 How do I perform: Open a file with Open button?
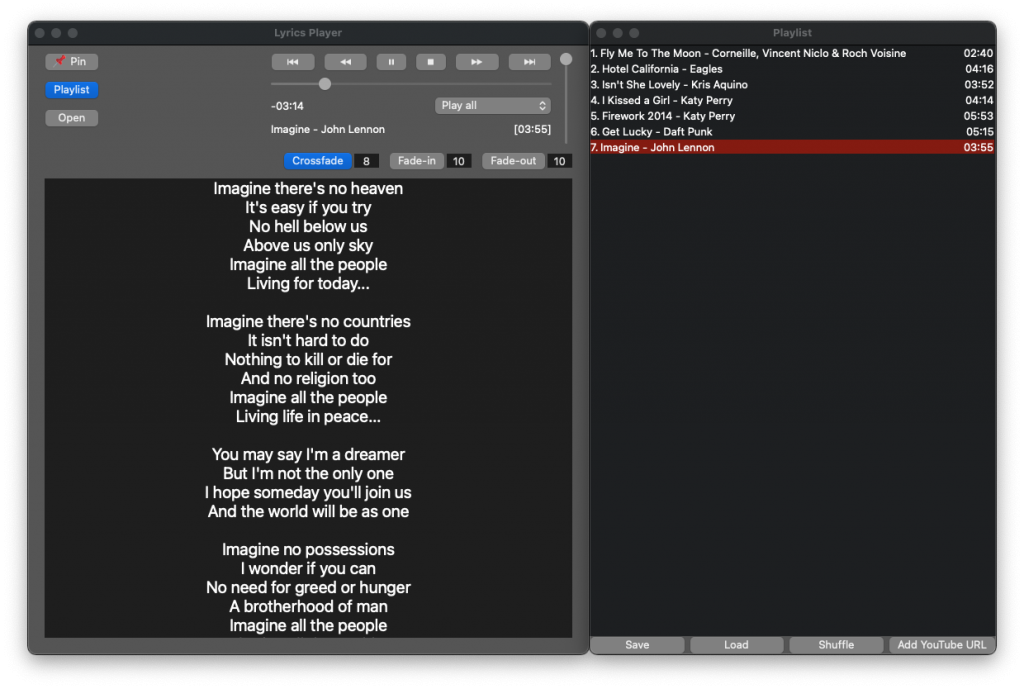[72, 118]
